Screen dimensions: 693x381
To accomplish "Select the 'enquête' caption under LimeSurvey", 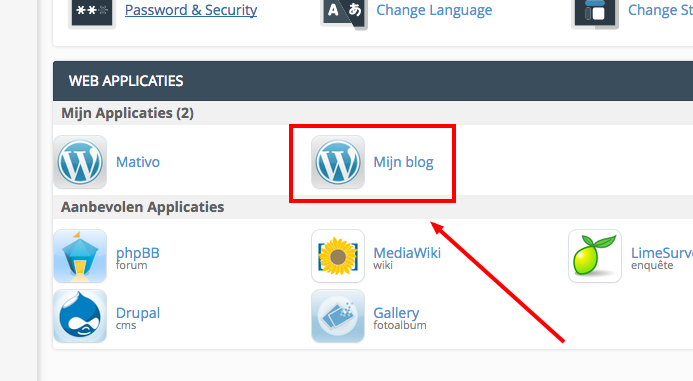I will point(652,265).
